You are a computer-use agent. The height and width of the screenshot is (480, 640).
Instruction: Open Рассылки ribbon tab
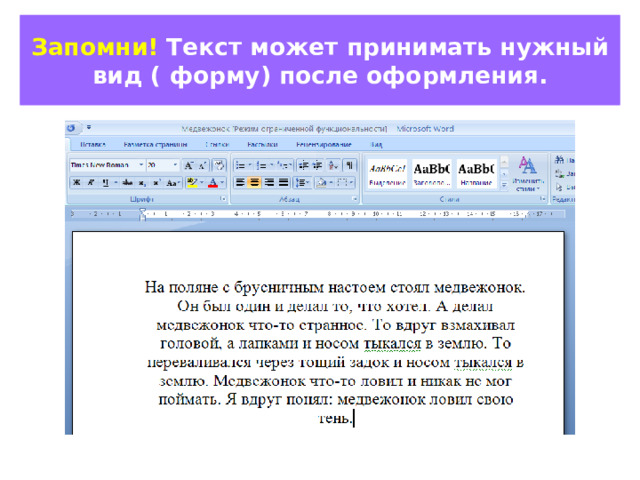click(262, 144)
